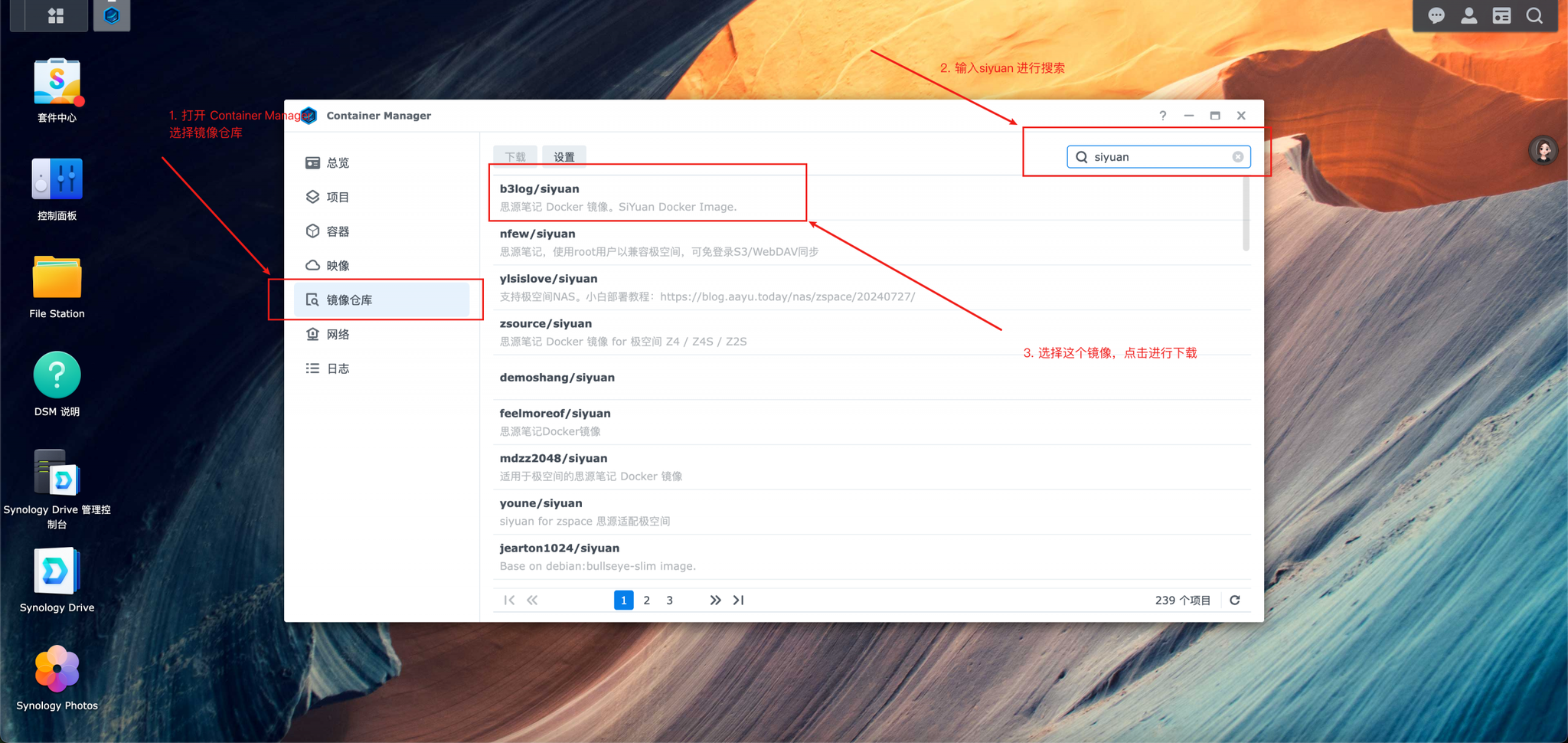Viewport: 1568px width, 743px height.
Task: Click the help question mark in Container Manager
Action: click(1163, 116)
